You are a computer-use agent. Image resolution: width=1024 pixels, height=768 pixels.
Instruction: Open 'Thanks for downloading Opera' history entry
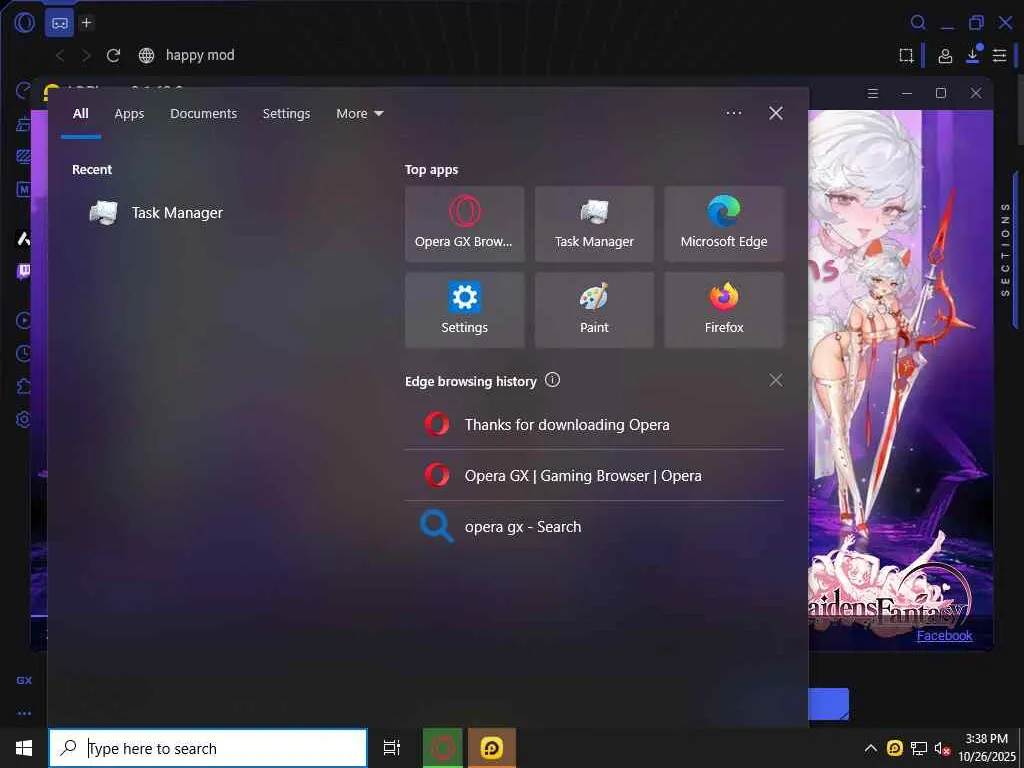(x=594, y=424)
